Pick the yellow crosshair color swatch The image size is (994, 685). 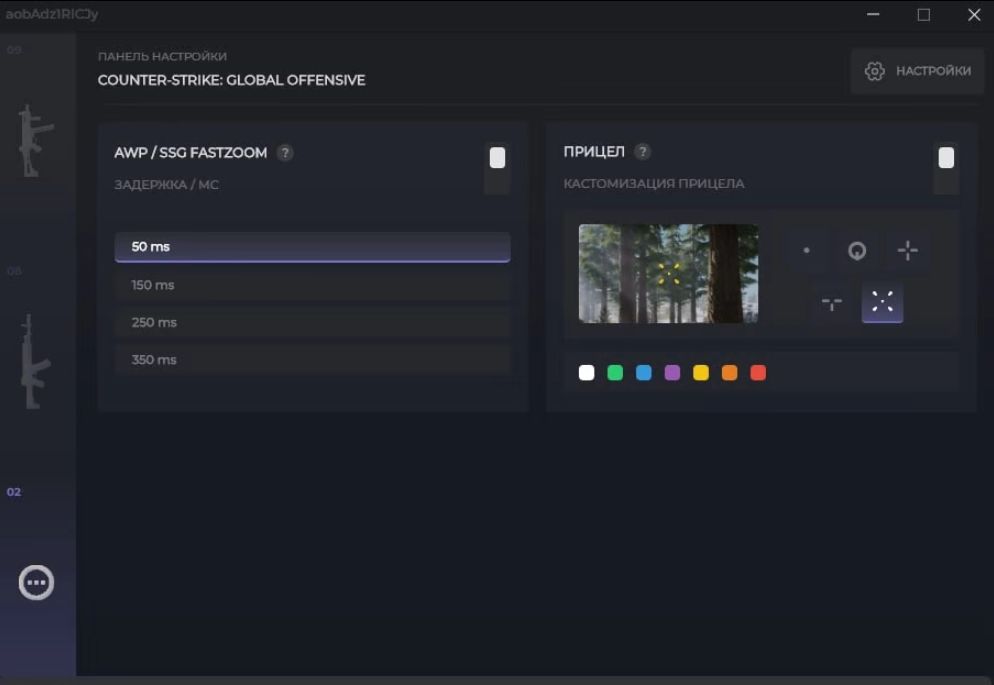tap(701, 373)
